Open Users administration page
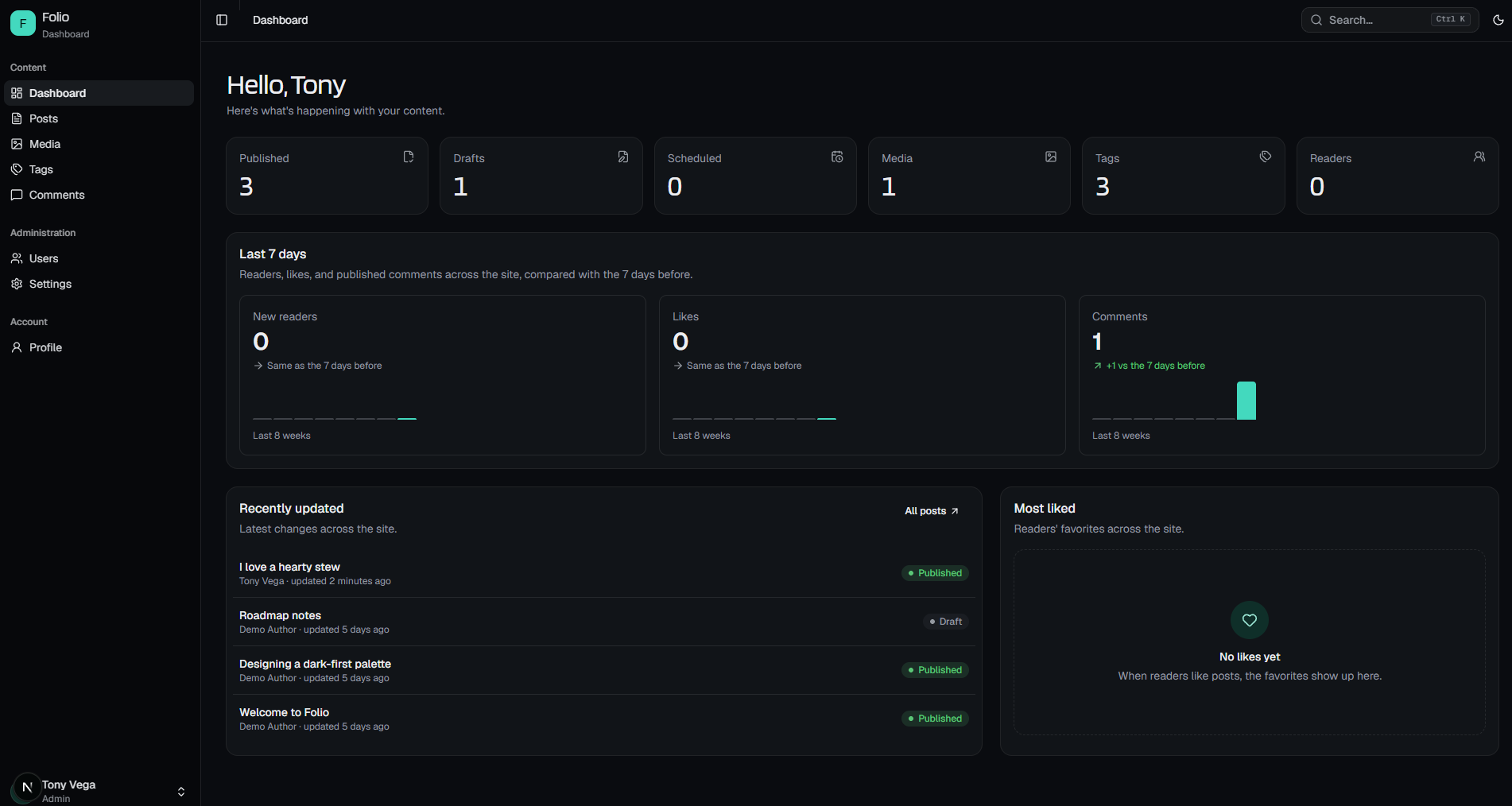 point(99,258)
